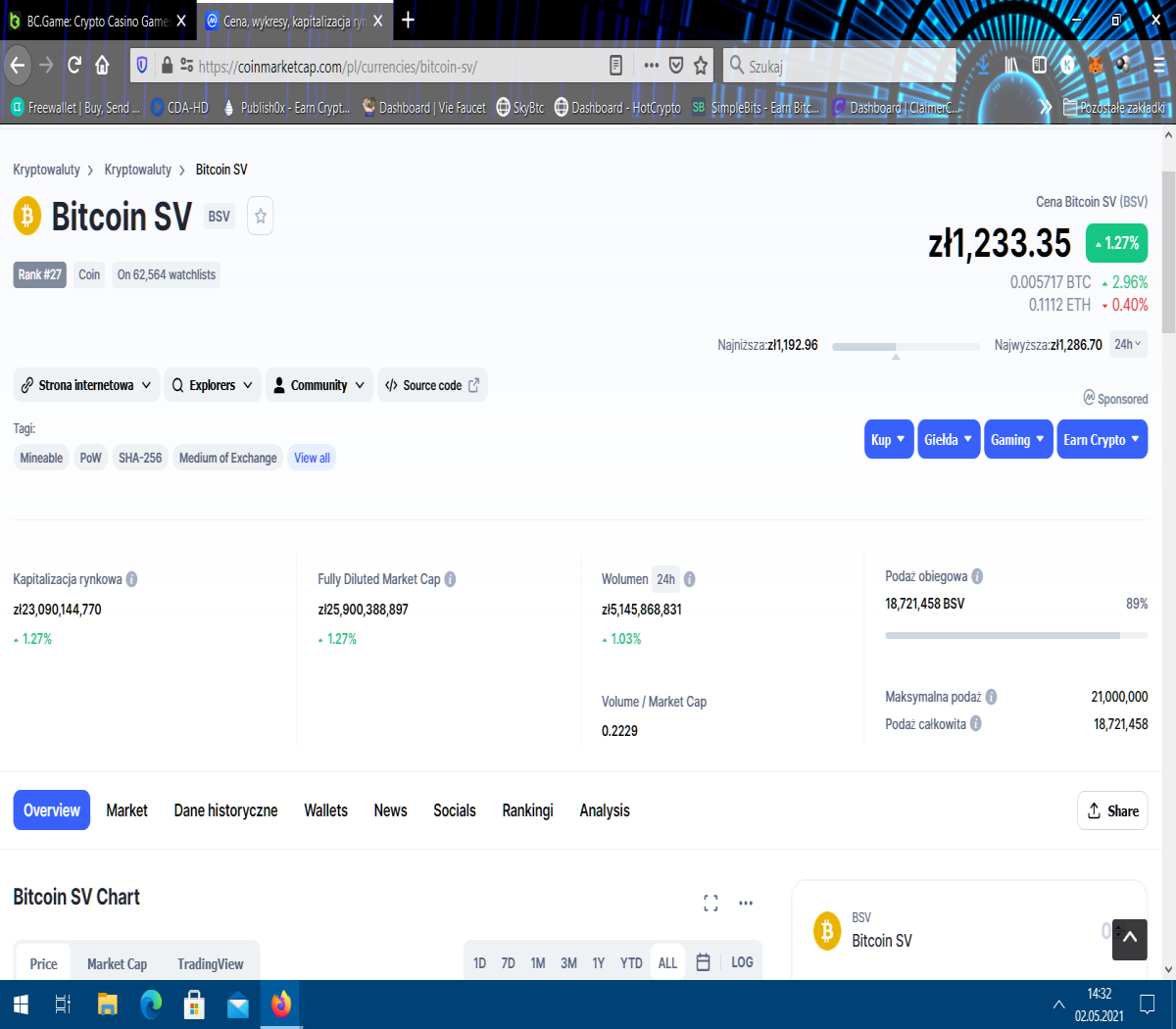Open the Socials tab
1176x1029 pixels.
[455, 810]
